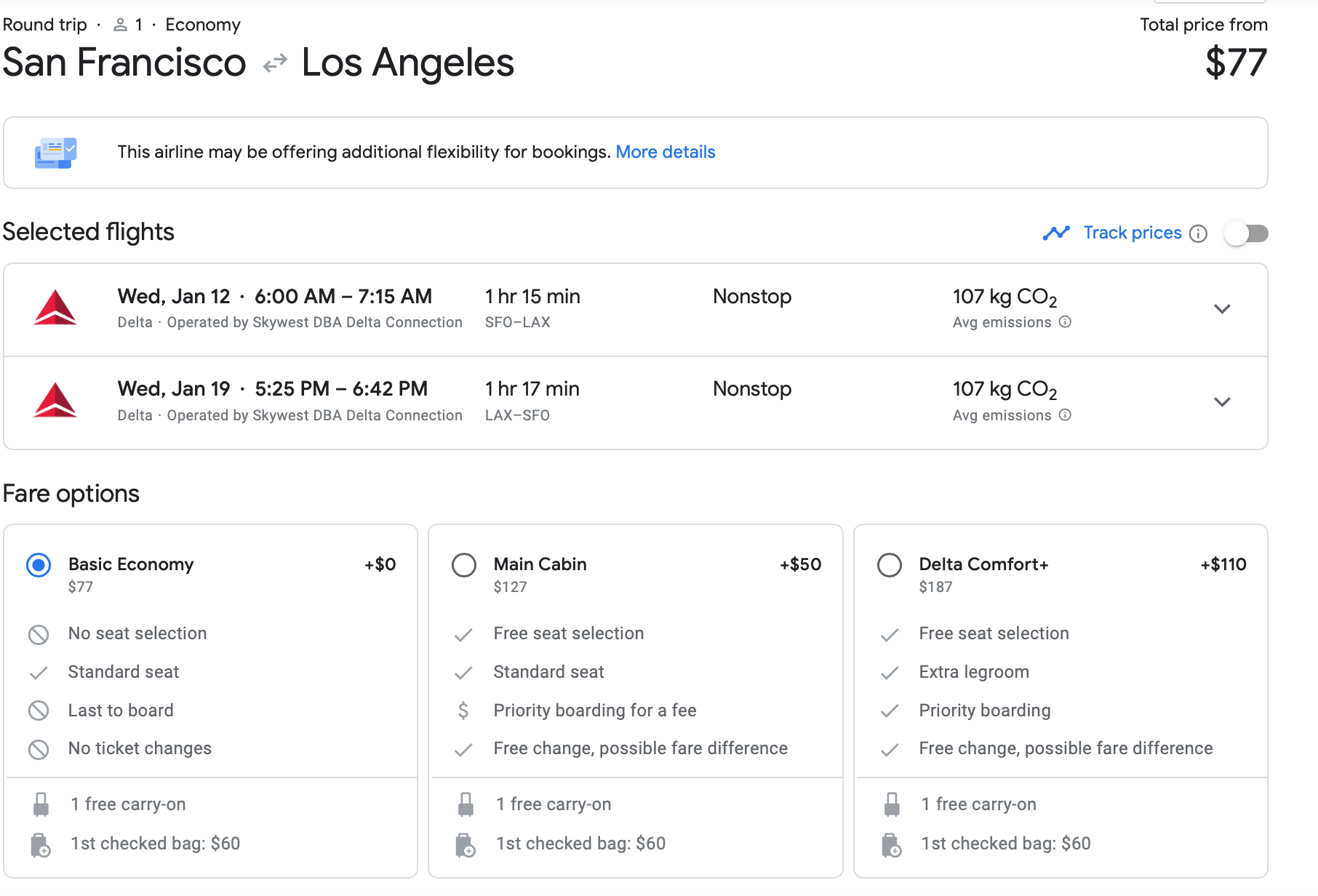The image size is (1318, 896).
Task: Click the round-trip swap arrows icon
Action: pyautogui.click(x=275, y=64)
